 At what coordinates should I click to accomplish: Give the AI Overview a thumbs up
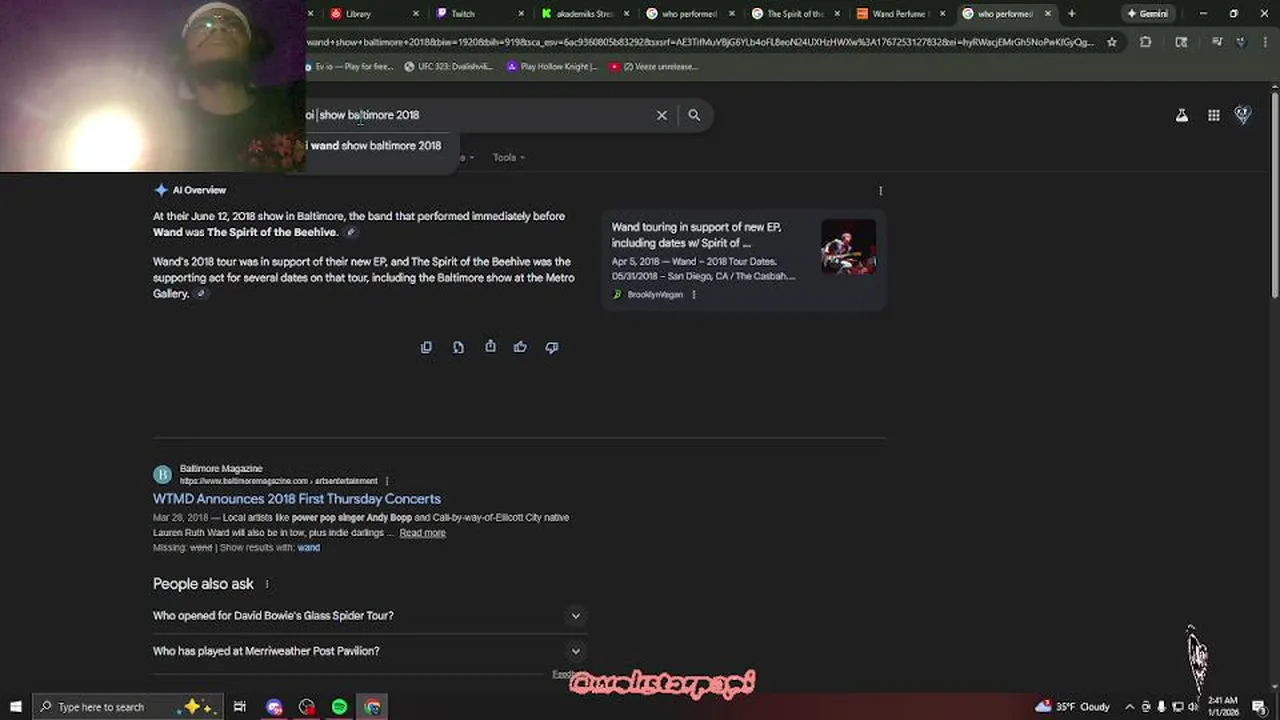click(x=520, y=347)
